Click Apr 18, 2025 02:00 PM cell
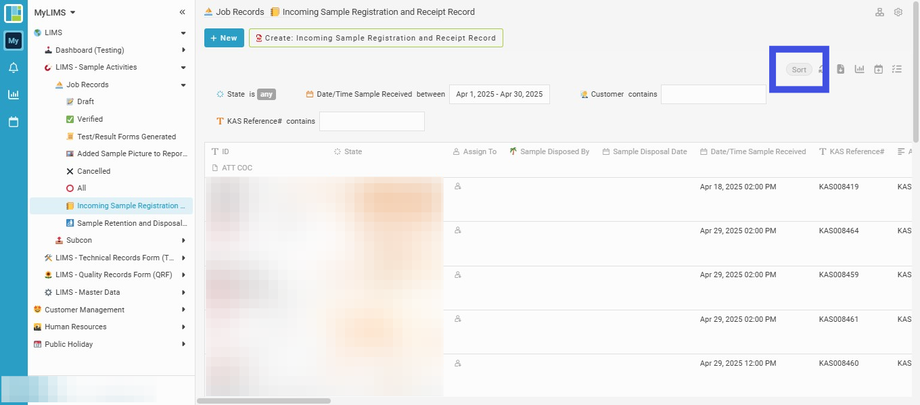This screenshot has width=920, height=405. click(738, 187)
